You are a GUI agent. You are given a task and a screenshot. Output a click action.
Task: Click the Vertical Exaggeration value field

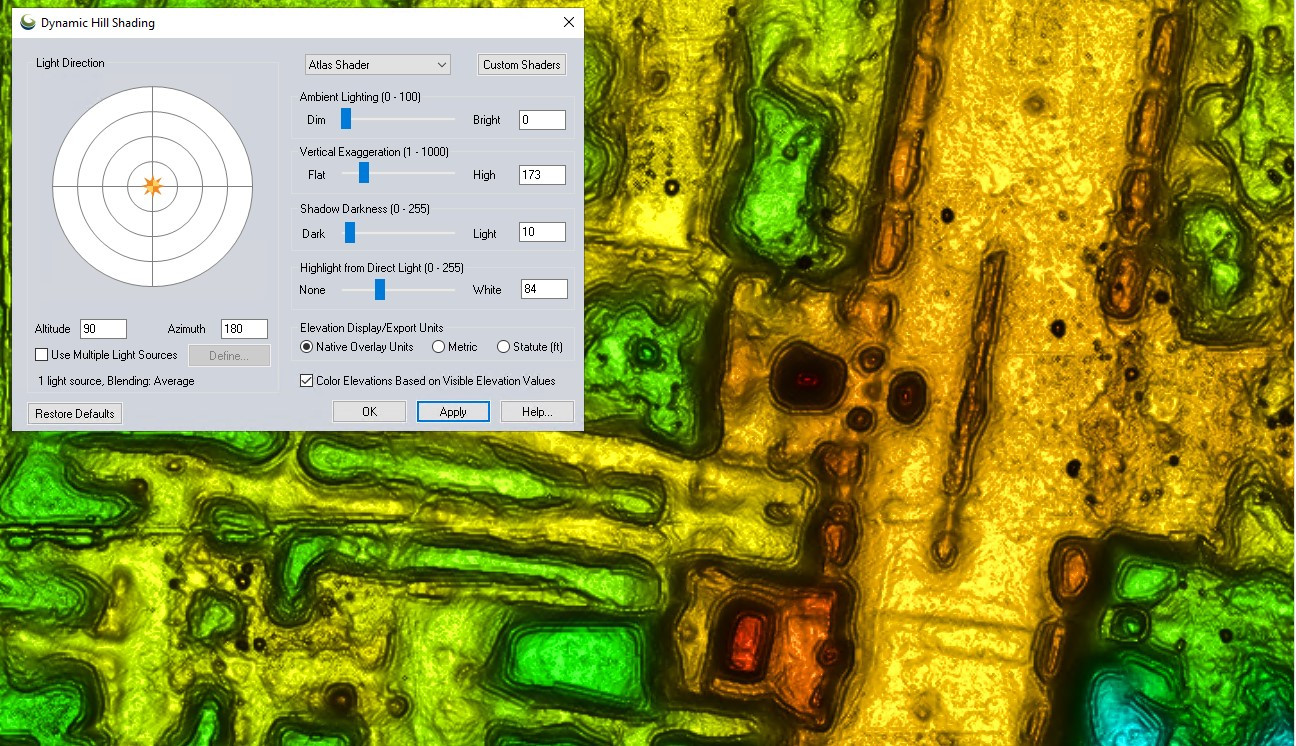click(x=543, y=175)
